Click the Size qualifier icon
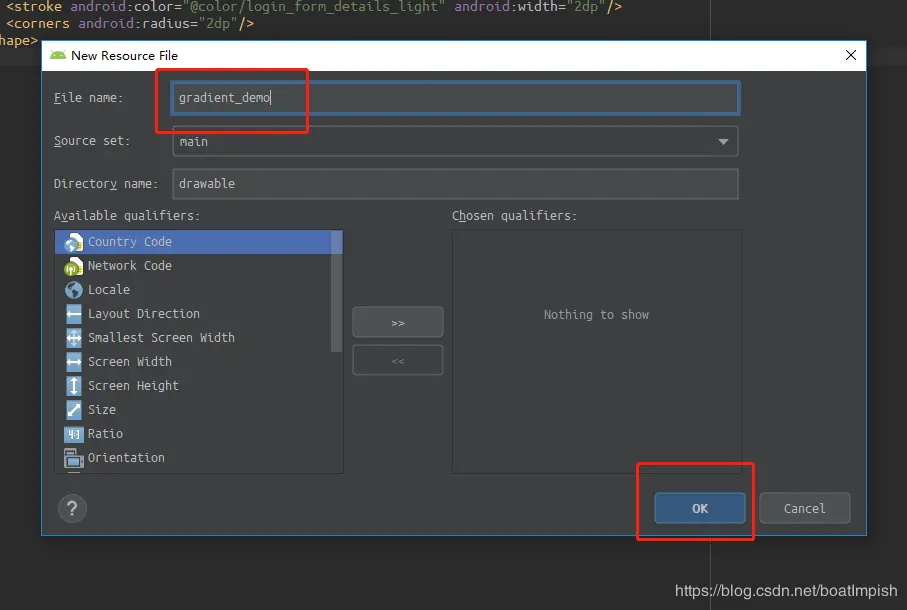 (73, 410)
